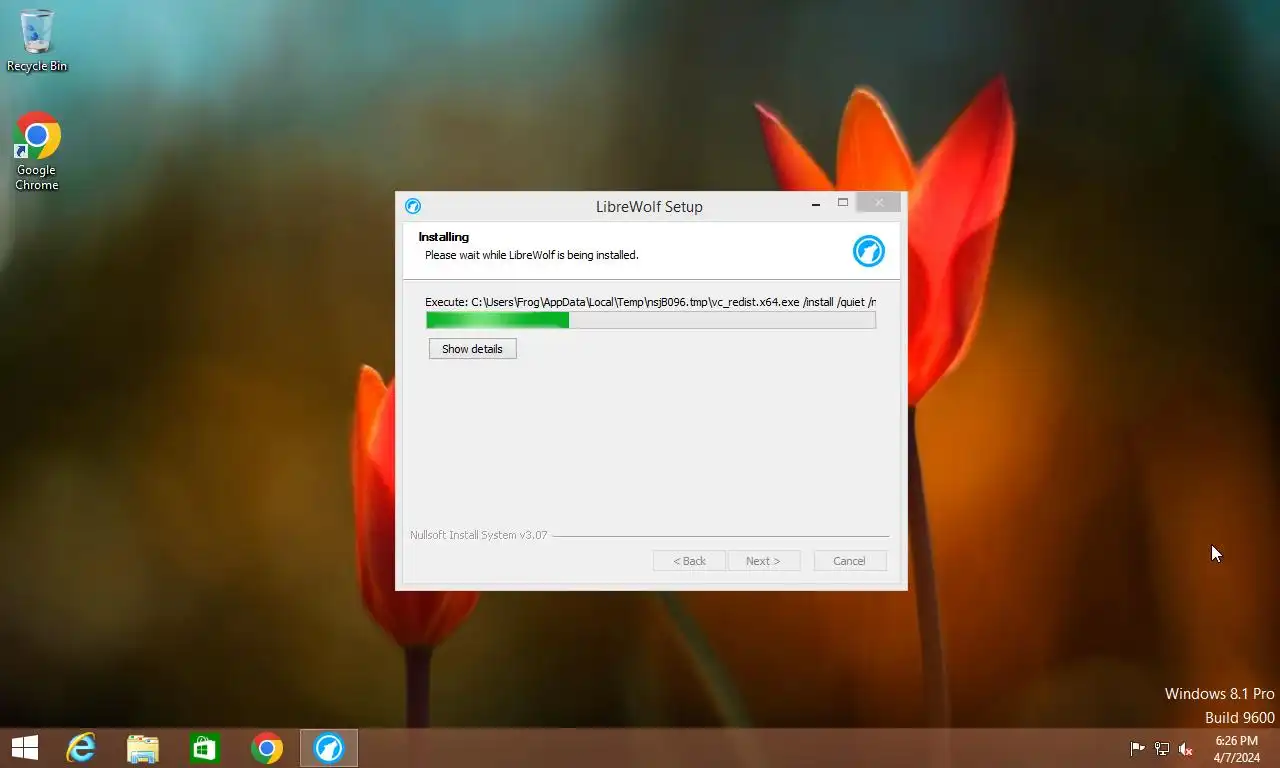Image resolution: width=1280 pixels, height=768 pixels.
Task: Launch Chrome from the taskbar
Action: point(267,748)
